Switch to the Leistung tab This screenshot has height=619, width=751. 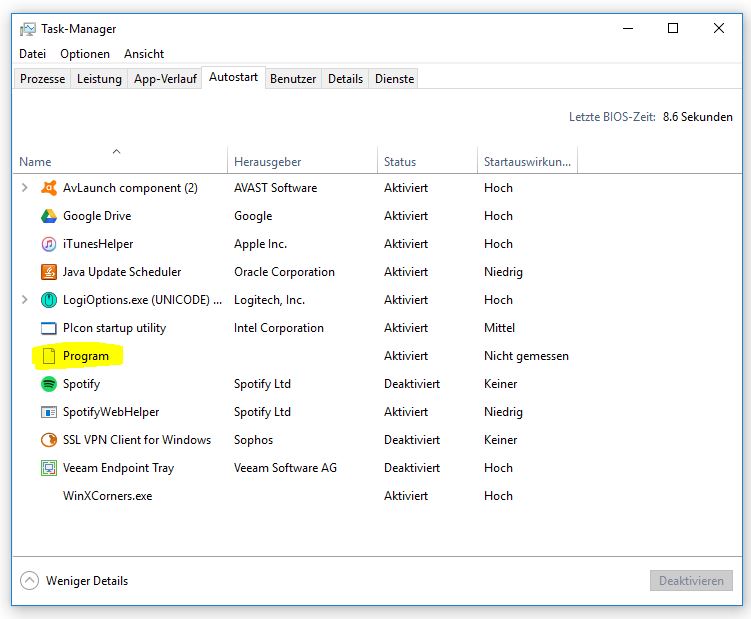[100, 79]
